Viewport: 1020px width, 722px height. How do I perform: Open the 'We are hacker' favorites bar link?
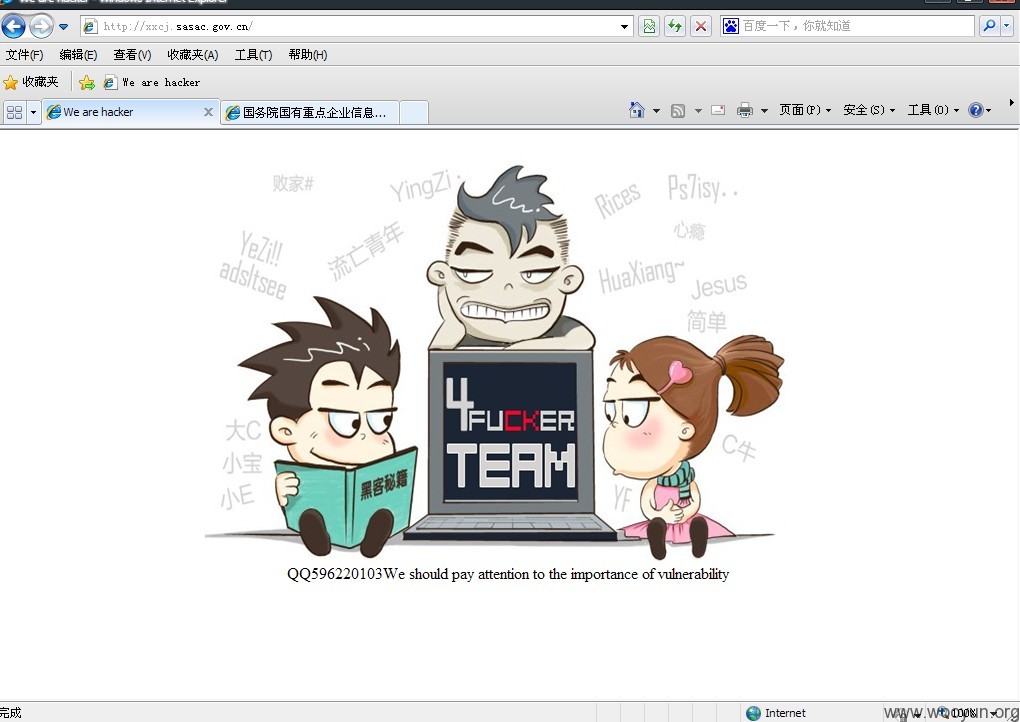tap(152, 82)
